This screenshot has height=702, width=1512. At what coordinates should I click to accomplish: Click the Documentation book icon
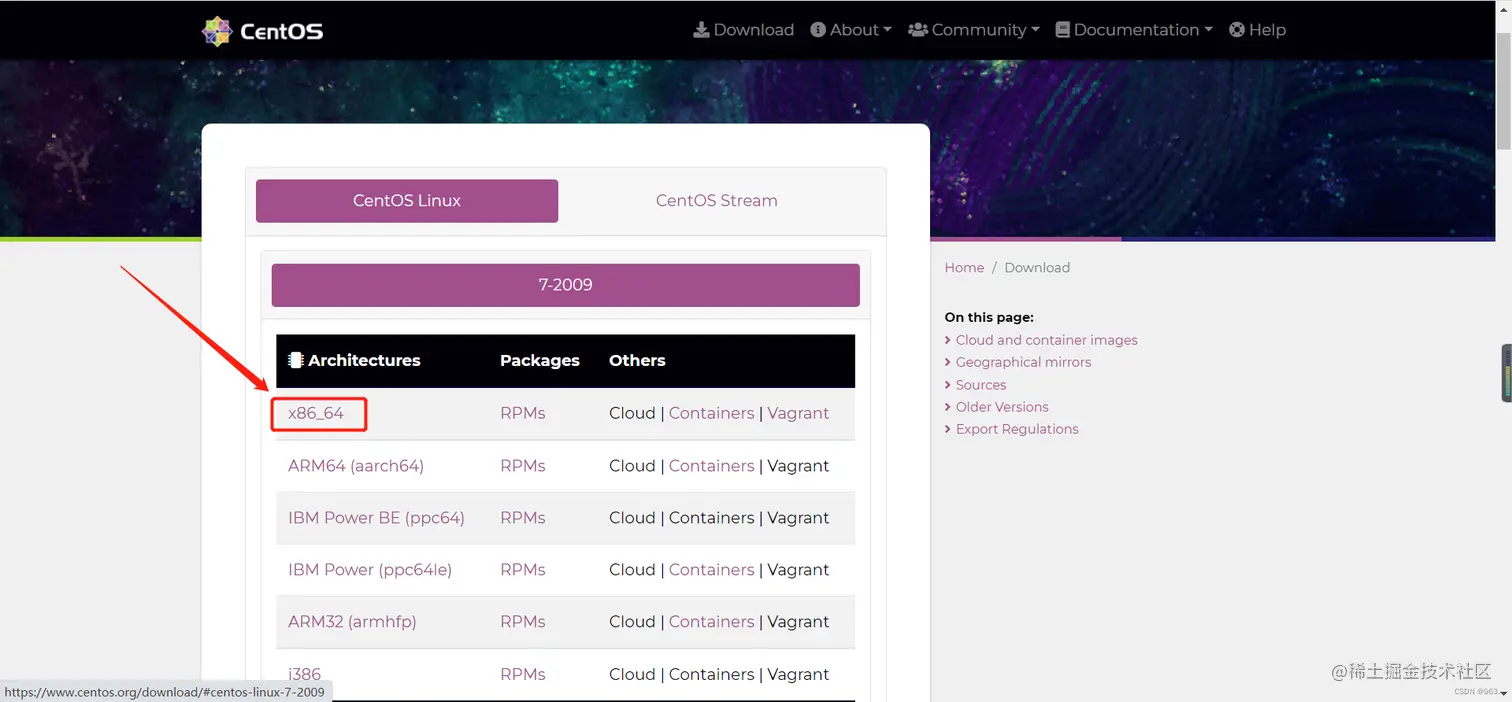(x=1062, y=30)
